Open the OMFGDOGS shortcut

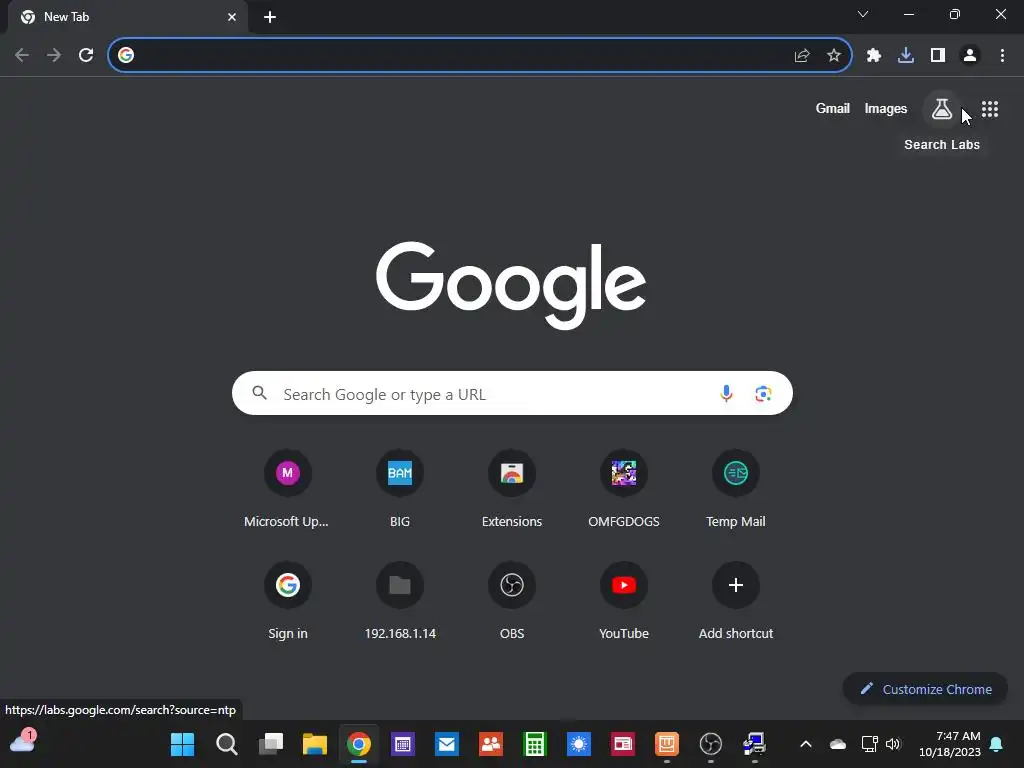click(x=624, y=488)
